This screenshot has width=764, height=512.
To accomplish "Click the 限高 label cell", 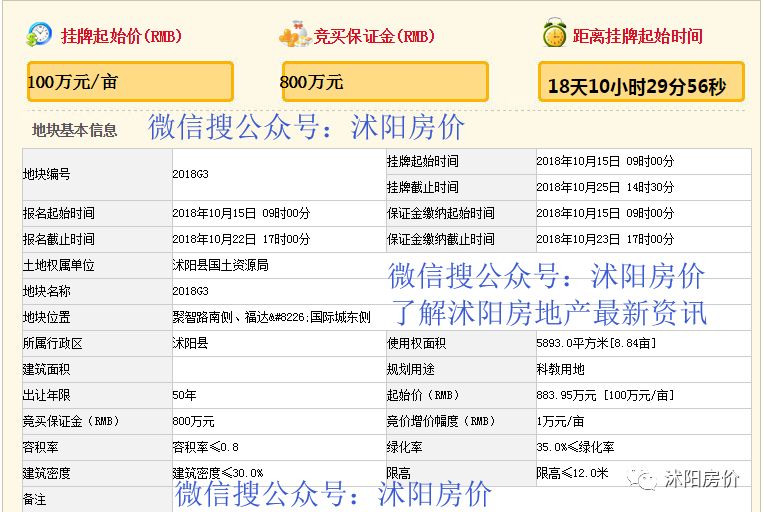I will 461,474.
